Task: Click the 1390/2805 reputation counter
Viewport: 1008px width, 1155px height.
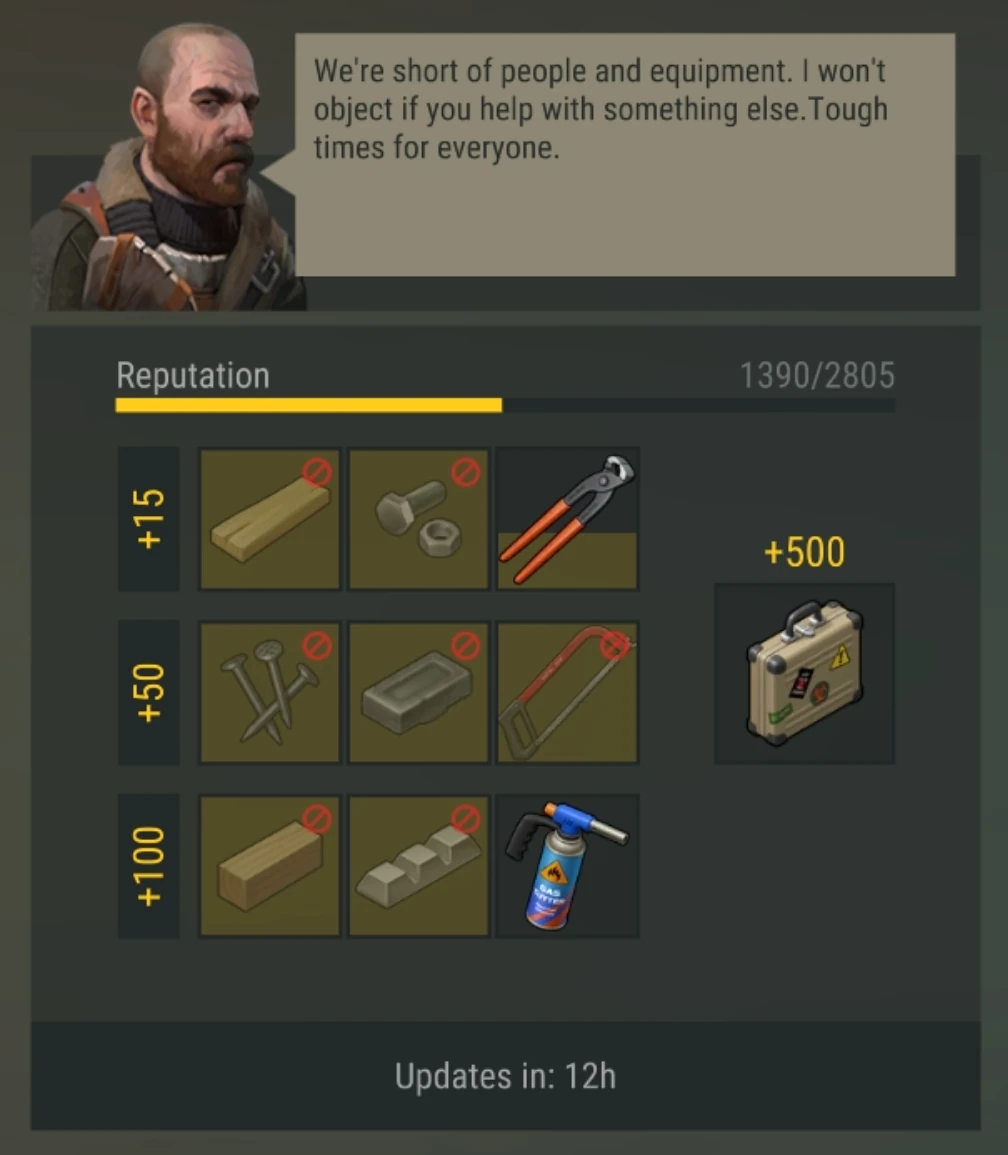Action: [x=817, y=376]
